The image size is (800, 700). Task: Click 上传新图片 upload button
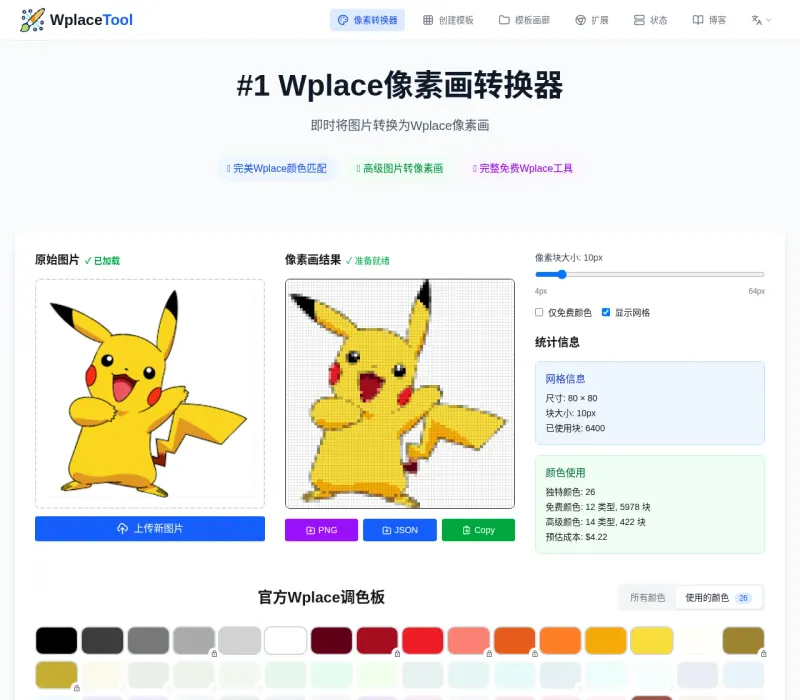click(x=150, y=529)
